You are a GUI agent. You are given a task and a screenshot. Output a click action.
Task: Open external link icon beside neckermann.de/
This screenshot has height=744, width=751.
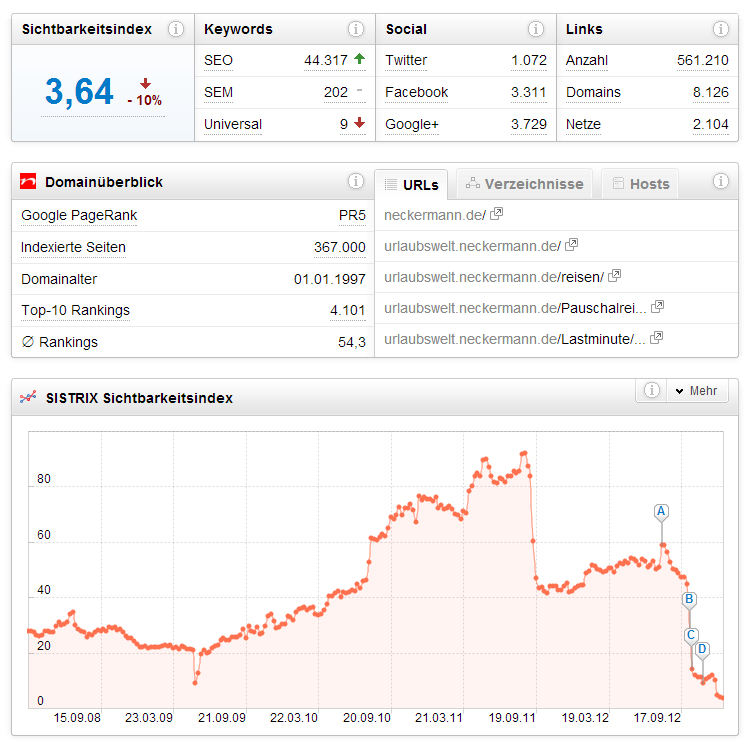coord(496,214)
